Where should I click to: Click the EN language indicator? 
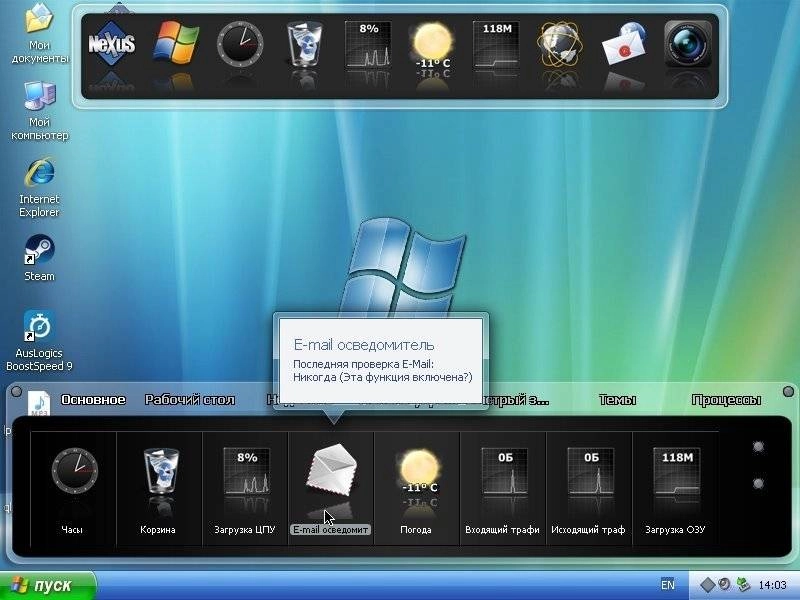click(667, 585)
